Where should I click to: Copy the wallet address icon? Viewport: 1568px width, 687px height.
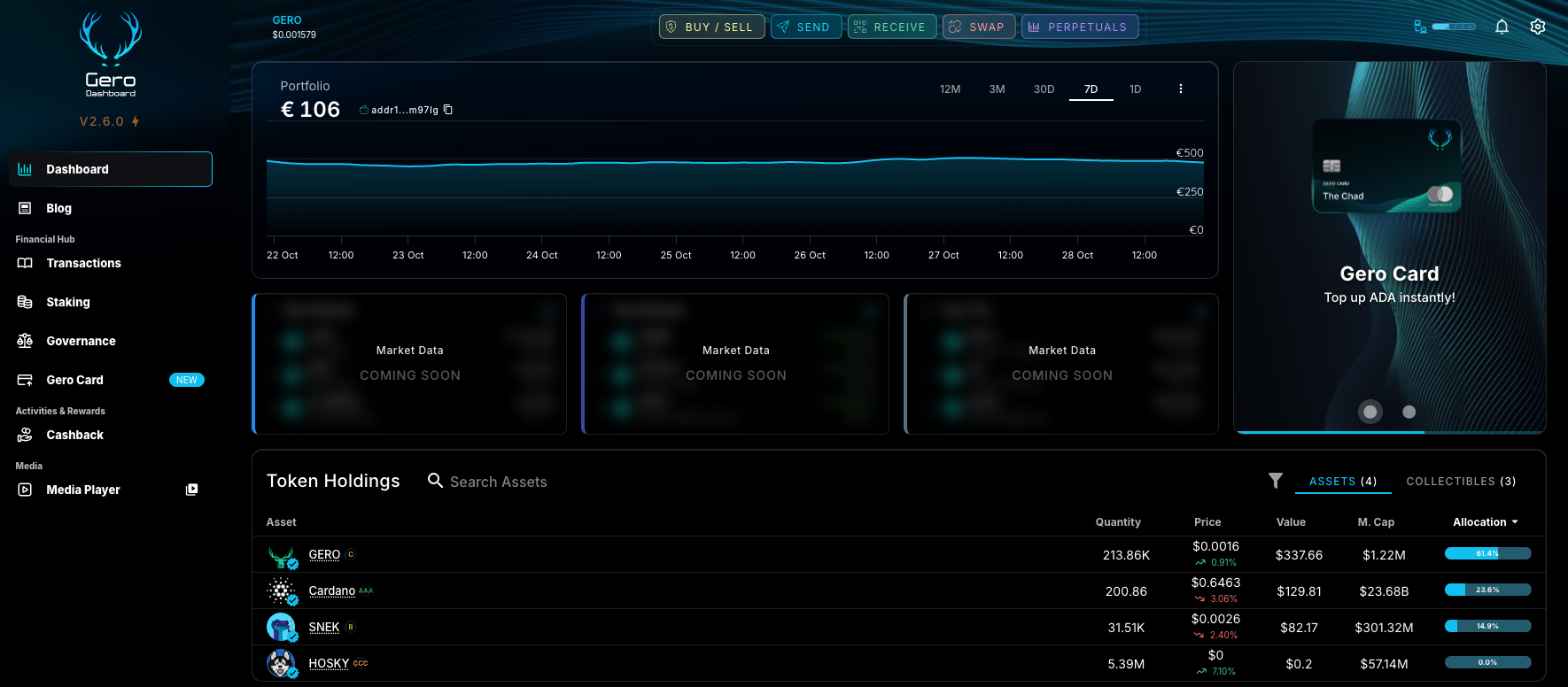[x=448, y=110]
